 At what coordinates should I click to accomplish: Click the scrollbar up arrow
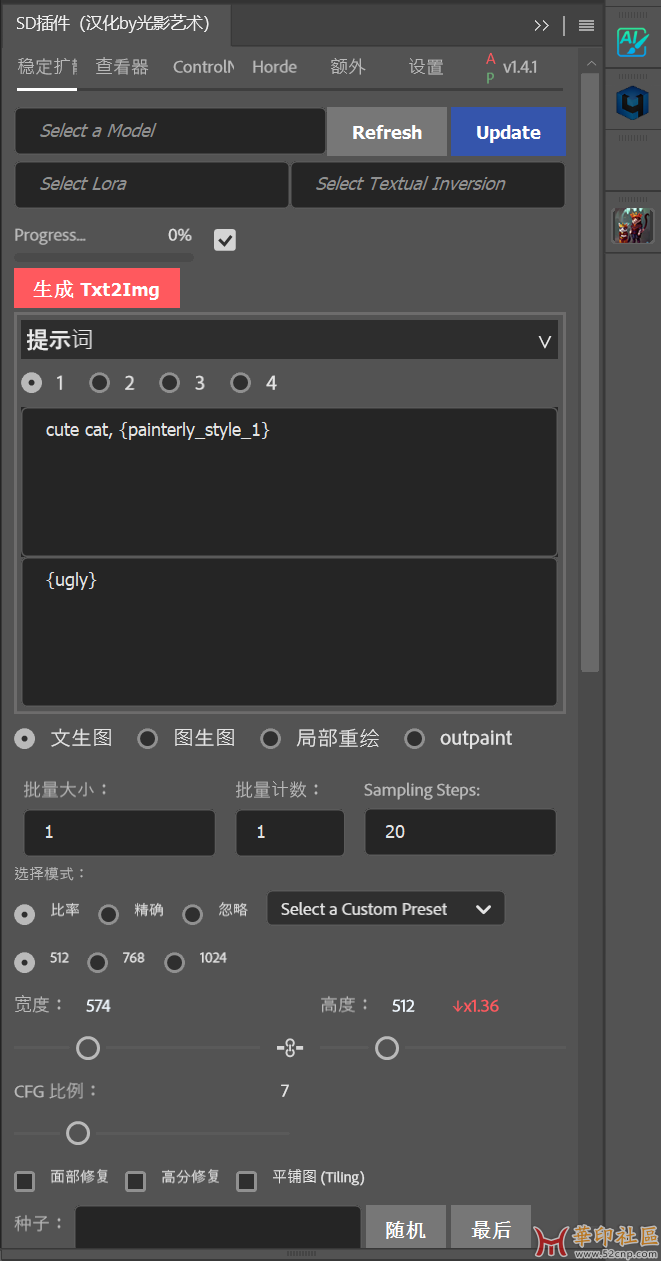coord(590,62)
